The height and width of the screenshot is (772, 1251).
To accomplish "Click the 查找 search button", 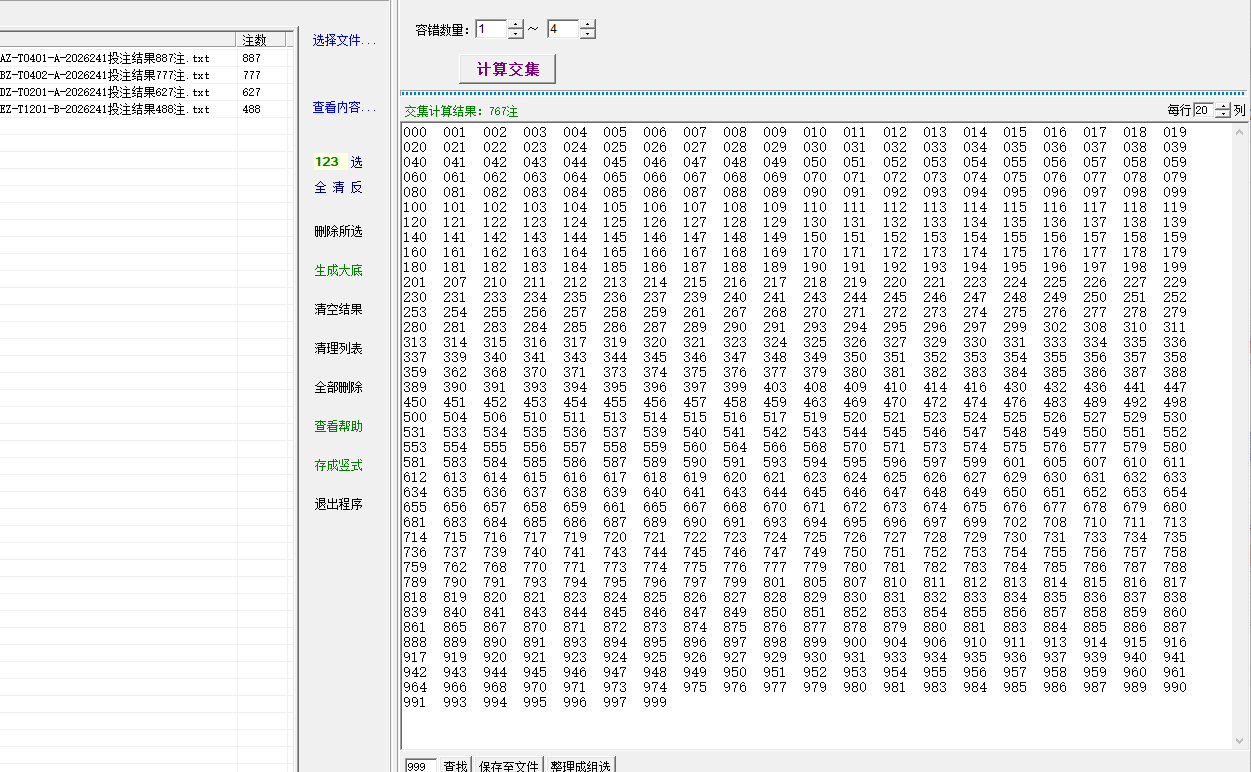I will [455, 765].
